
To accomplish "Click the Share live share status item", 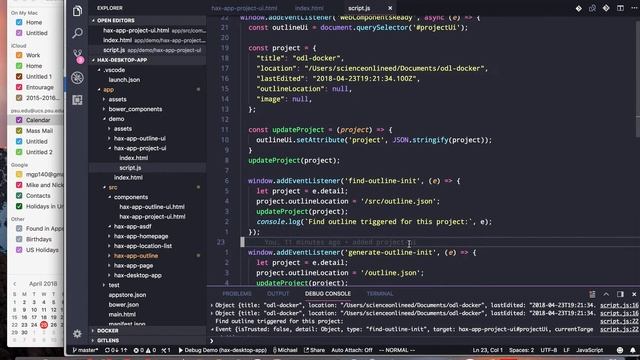I will 314,350.
